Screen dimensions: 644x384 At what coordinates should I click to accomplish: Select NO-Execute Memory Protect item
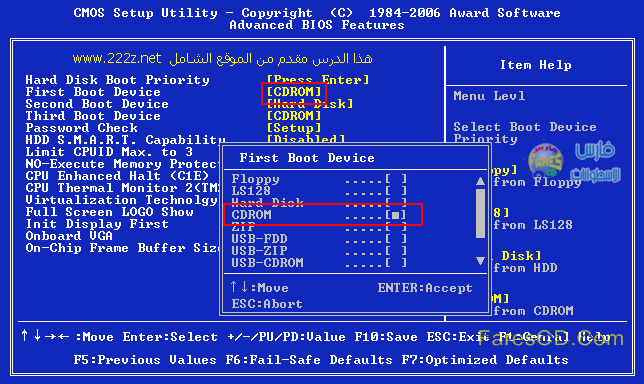point(122,164)
